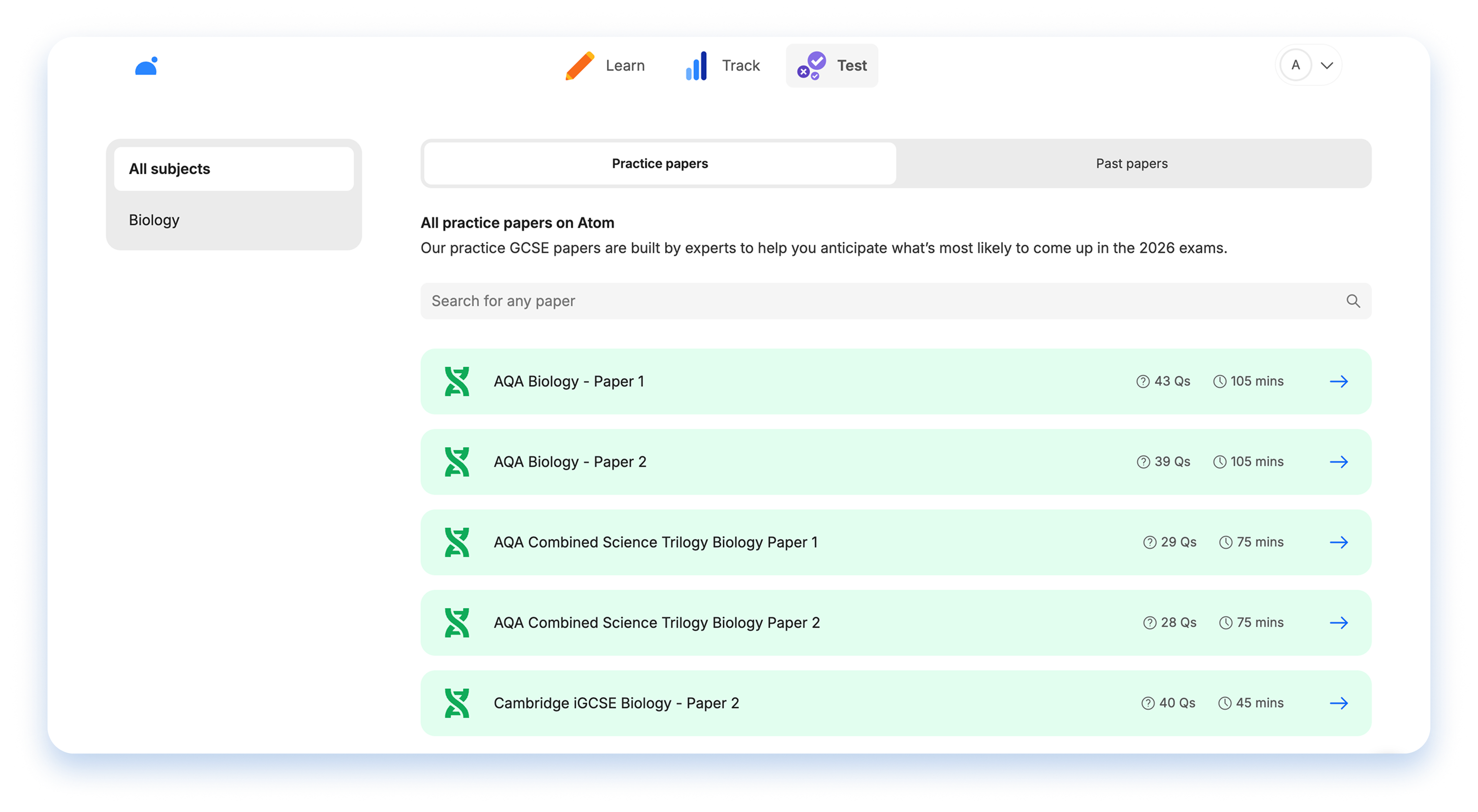Click the purple checkmark Test icon

(812, 66)
